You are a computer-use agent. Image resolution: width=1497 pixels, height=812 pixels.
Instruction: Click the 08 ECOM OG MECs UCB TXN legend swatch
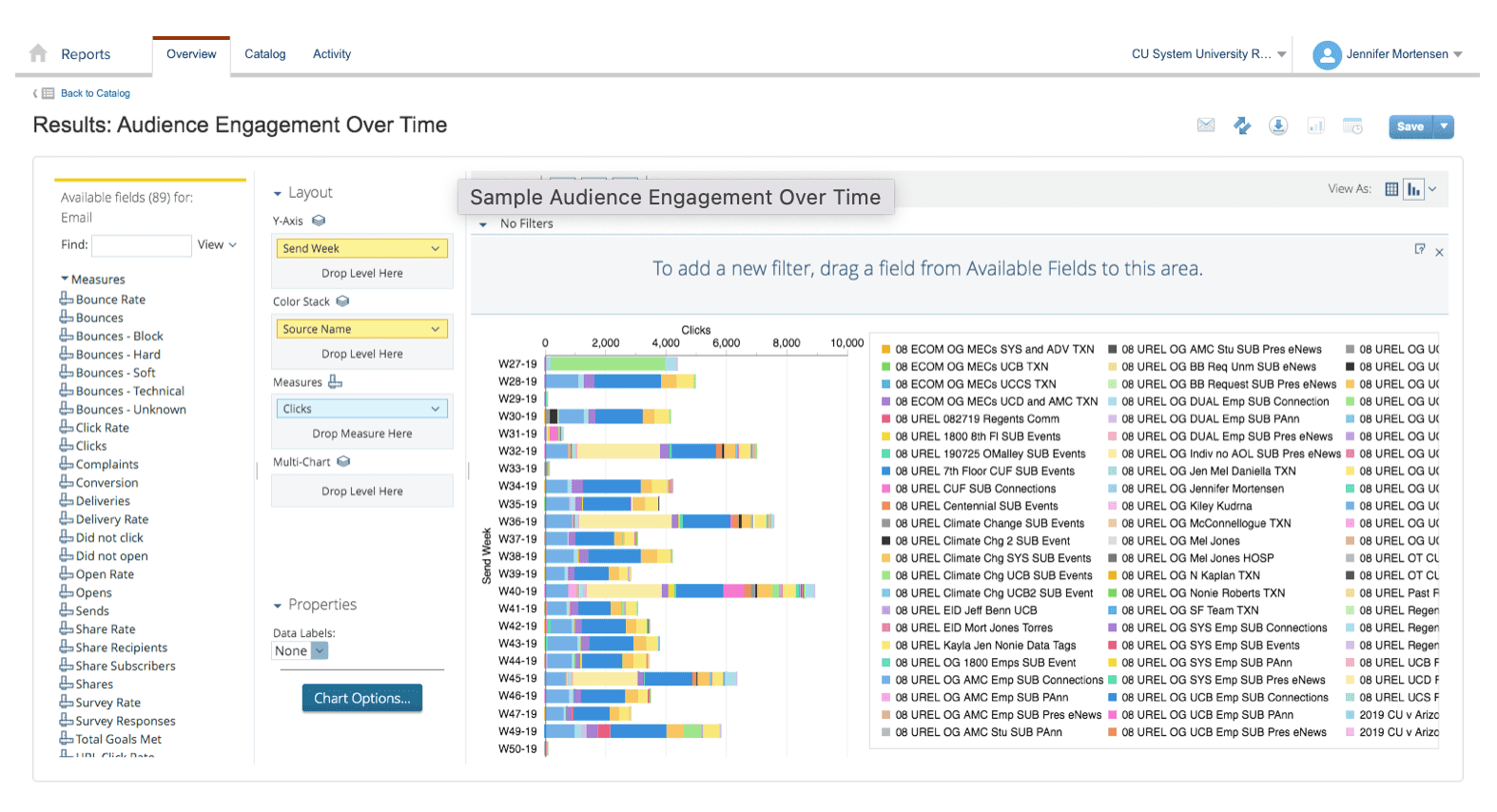coord(885,367)
